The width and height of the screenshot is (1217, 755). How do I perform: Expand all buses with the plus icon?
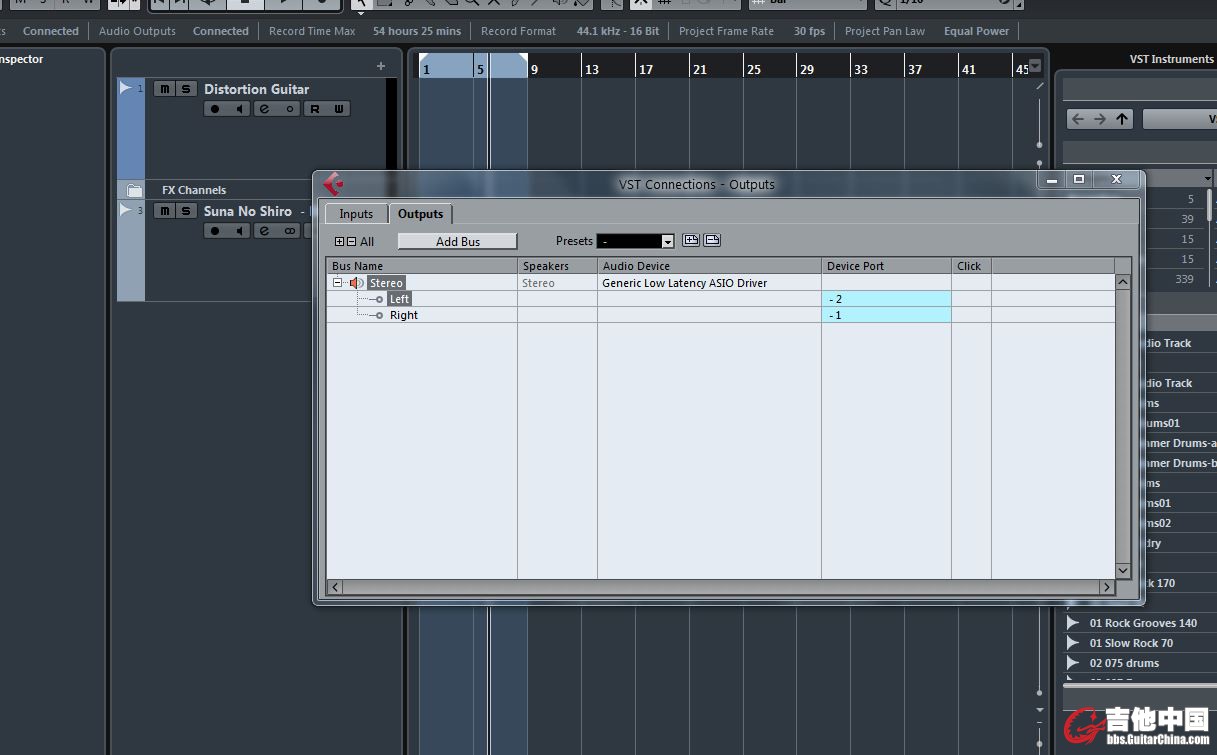point(339,242)
